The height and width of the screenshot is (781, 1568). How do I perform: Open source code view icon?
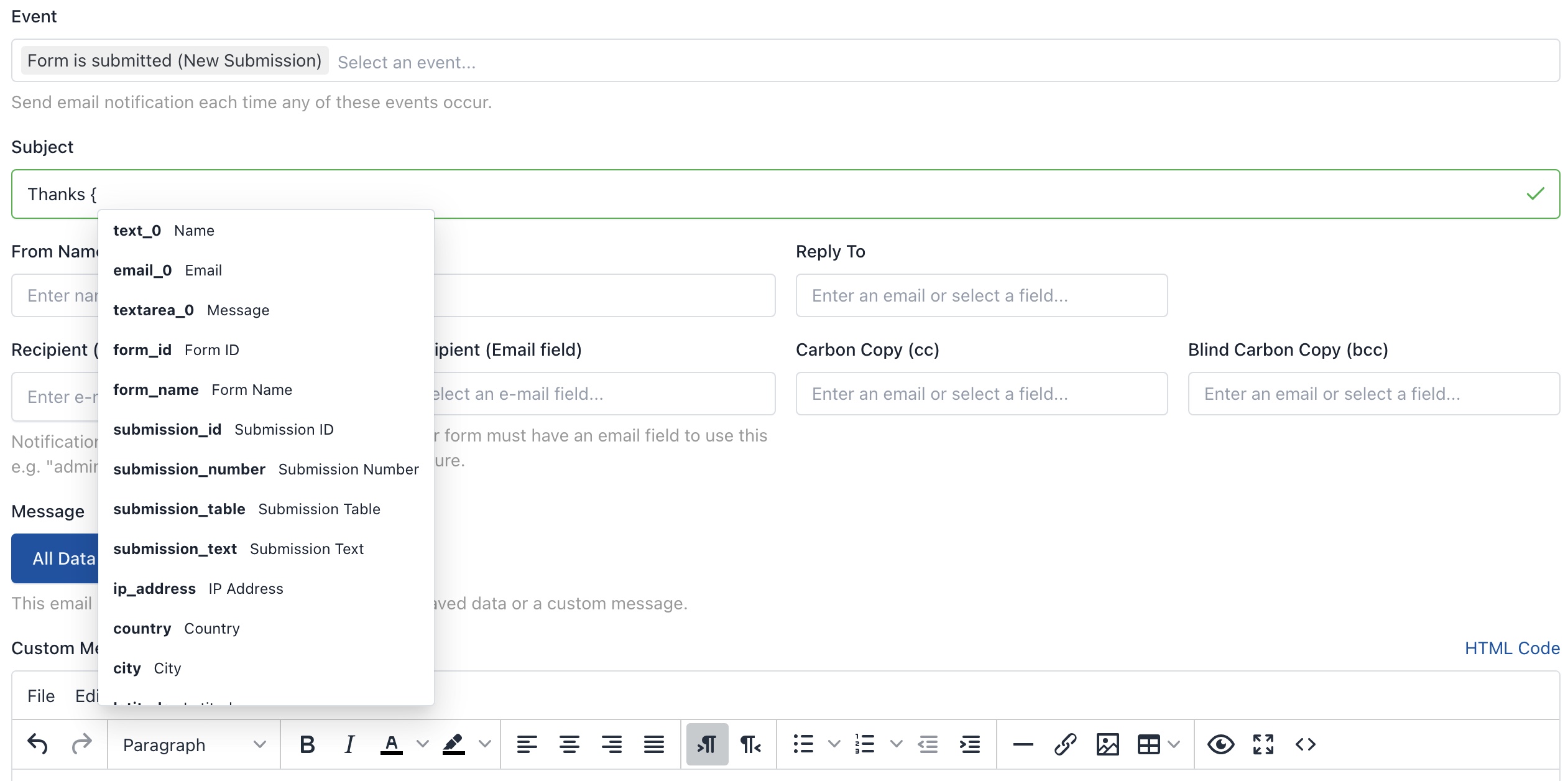pyautogui.click(x=1306, y=744)
